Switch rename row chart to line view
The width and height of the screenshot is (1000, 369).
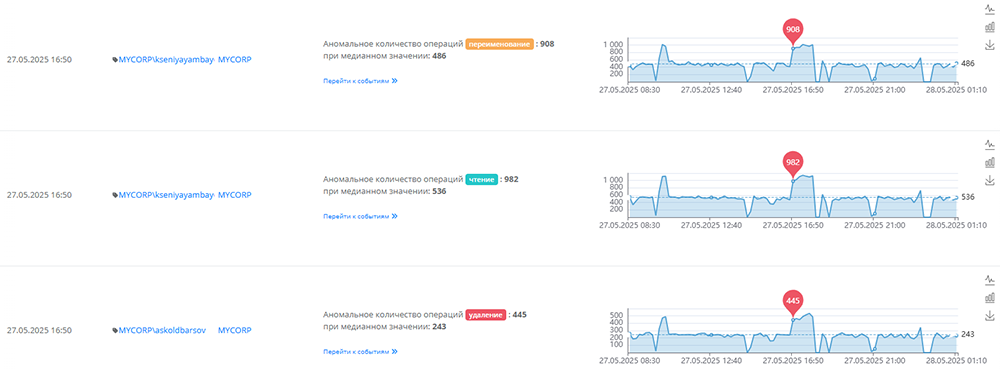pos(990,9)
